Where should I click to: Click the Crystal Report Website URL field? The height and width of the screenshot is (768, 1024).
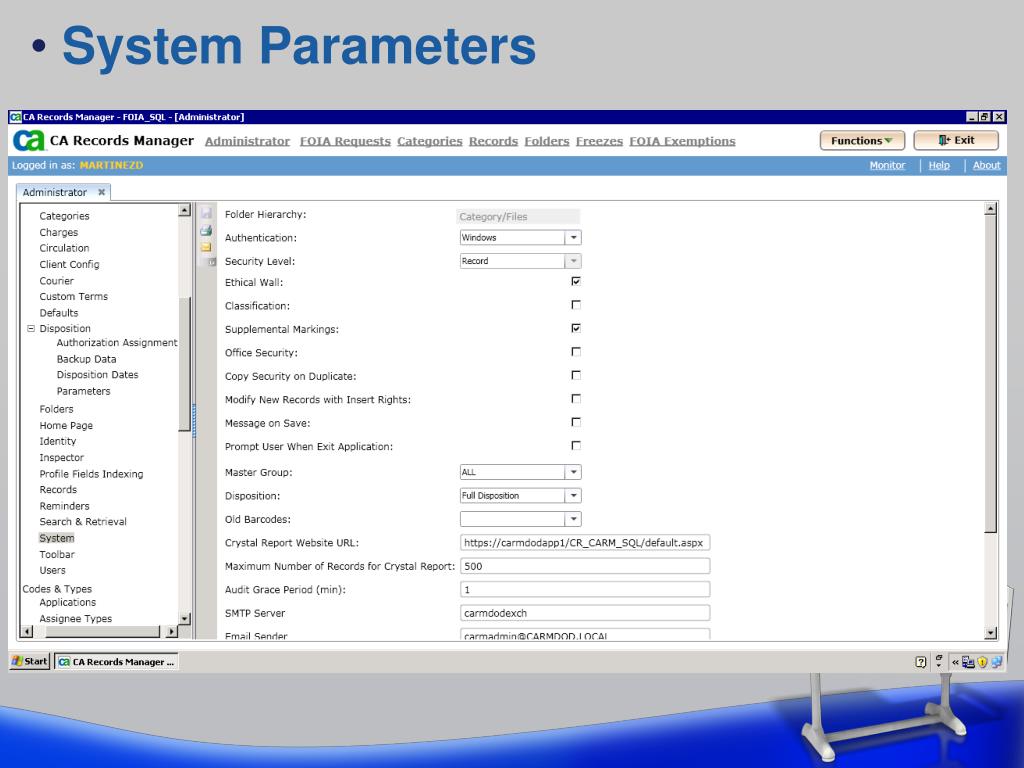[x=585, y=543]
